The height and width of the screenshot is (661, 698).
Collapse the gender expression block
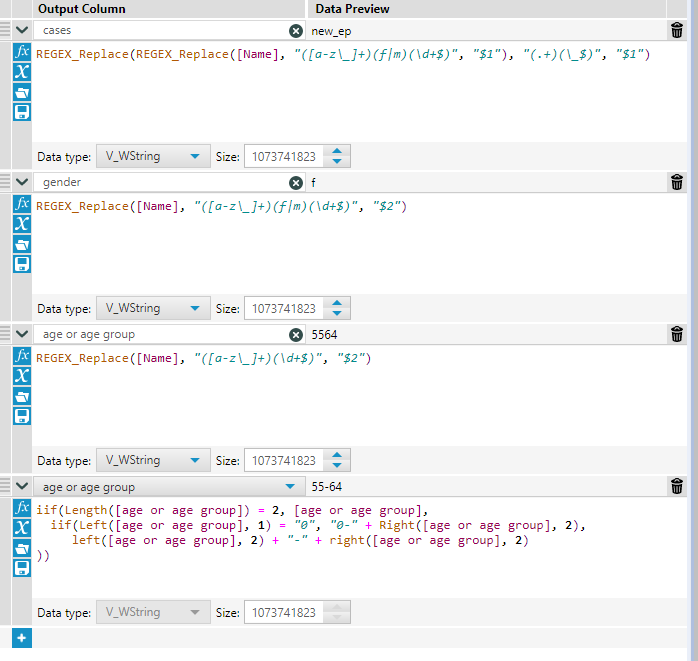tap(22, 182)
